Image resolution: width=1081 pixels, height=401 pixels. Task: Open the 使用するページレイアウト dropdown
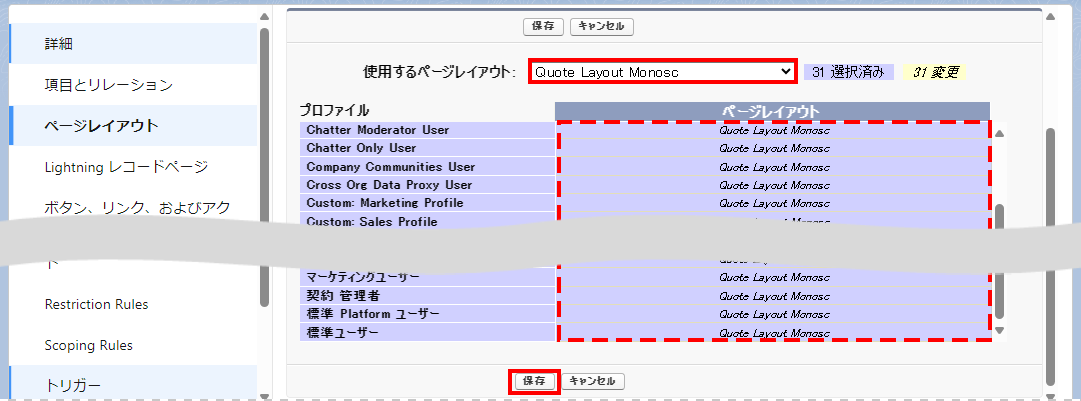point(662,72)
